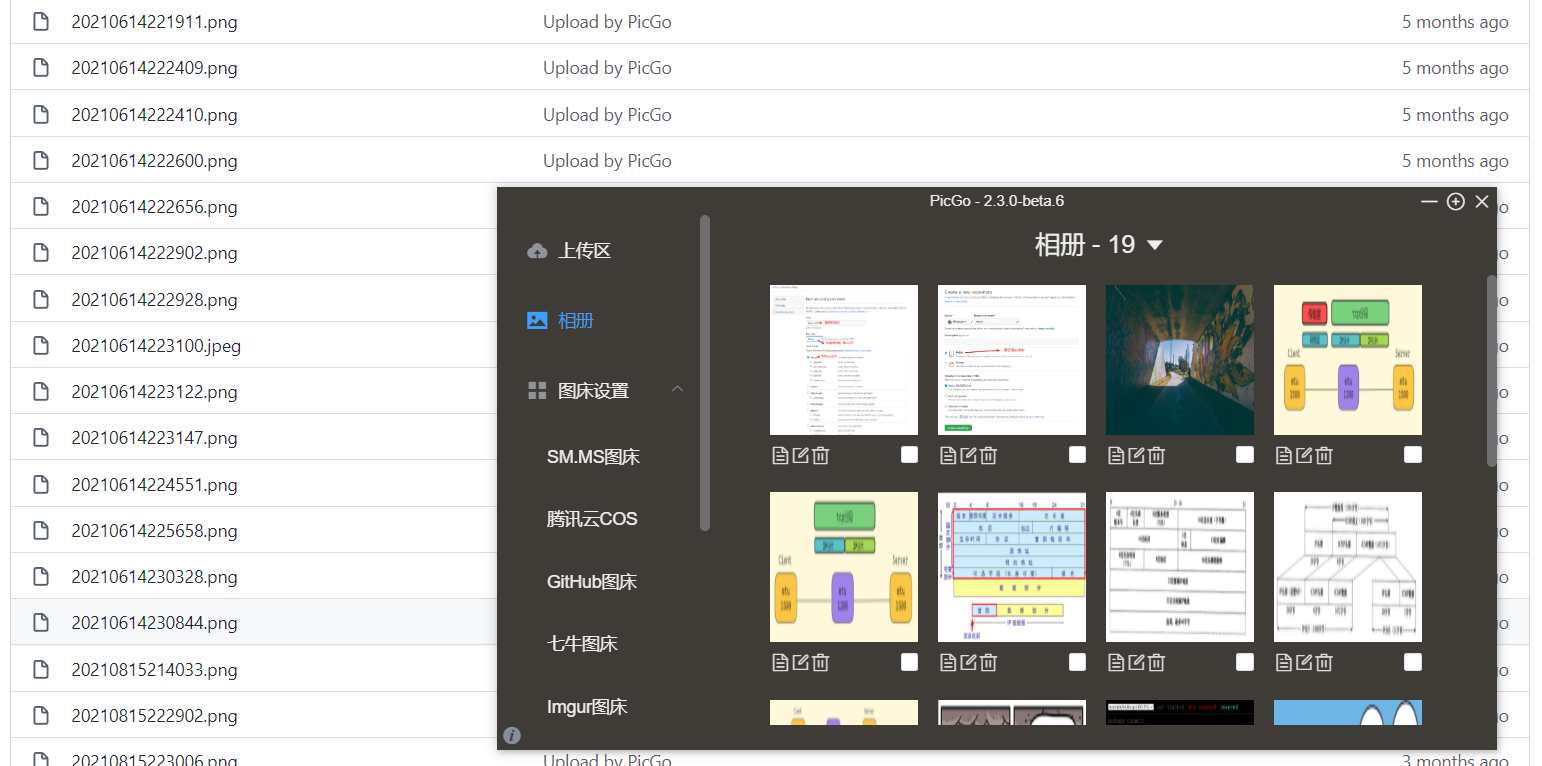Click the grid icon beside 图床设置
Viewport: 1542px width, 766px height.
537,391
